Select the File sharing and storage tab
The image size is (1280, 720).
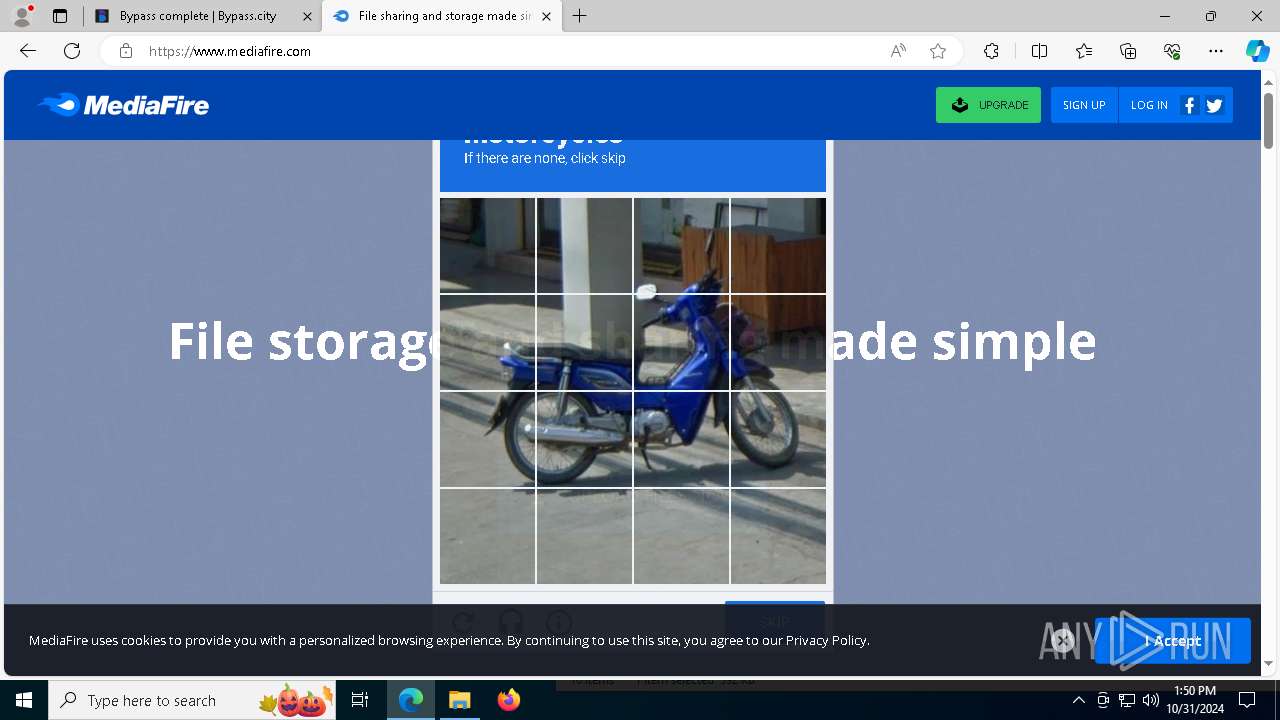[440, 16]
